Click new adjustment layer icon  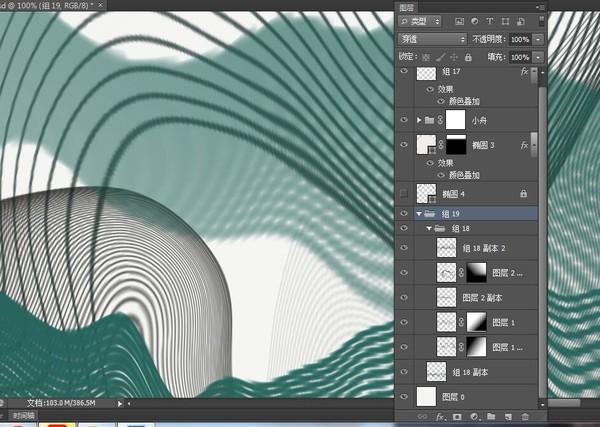[x=474, y=416]
